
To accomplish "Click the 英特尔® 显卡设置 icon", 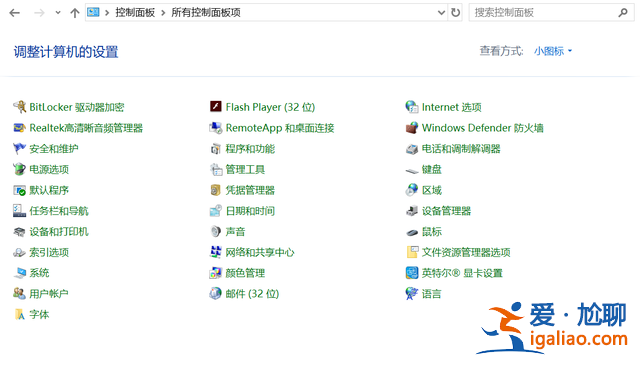I will tap(412, 273).
